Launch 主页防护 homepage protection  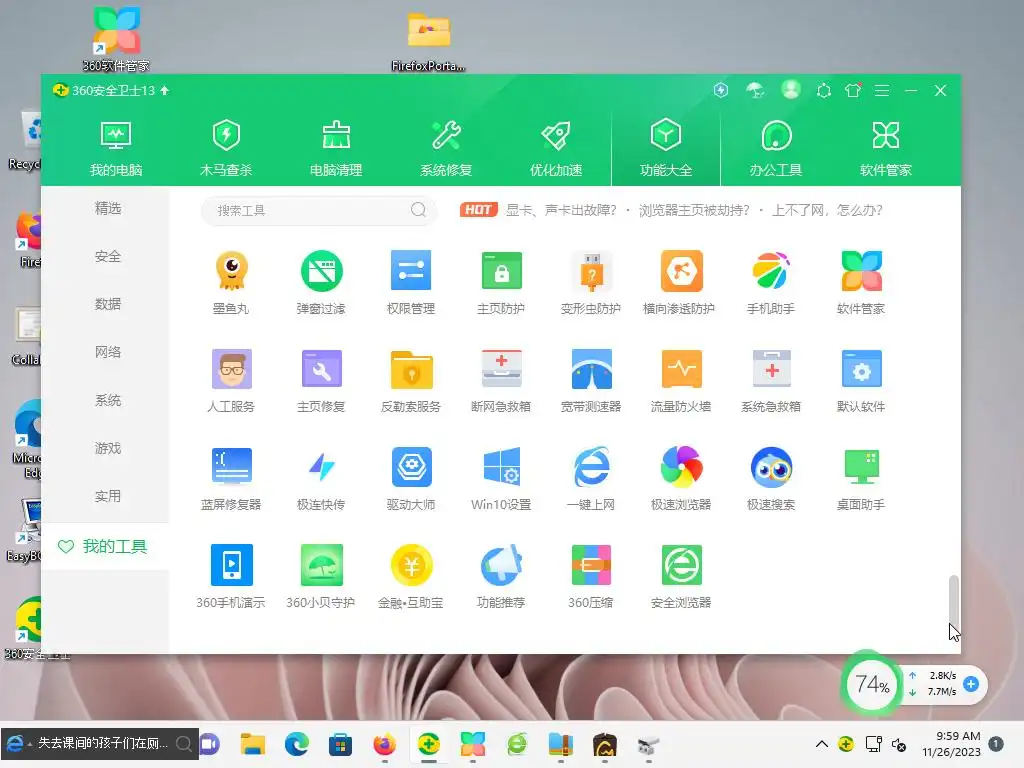(501, 282)
